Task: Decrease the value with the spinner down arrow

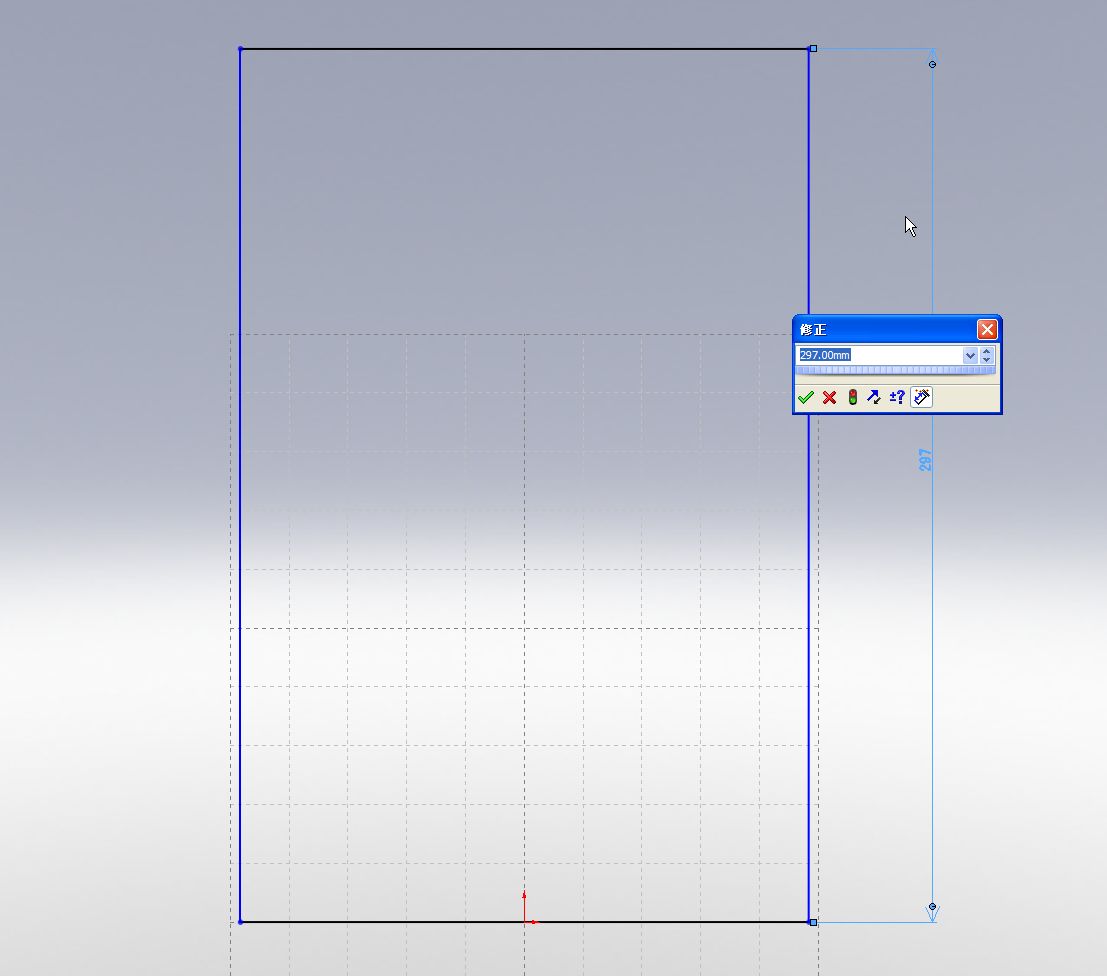Action: (x=987, y=360)
